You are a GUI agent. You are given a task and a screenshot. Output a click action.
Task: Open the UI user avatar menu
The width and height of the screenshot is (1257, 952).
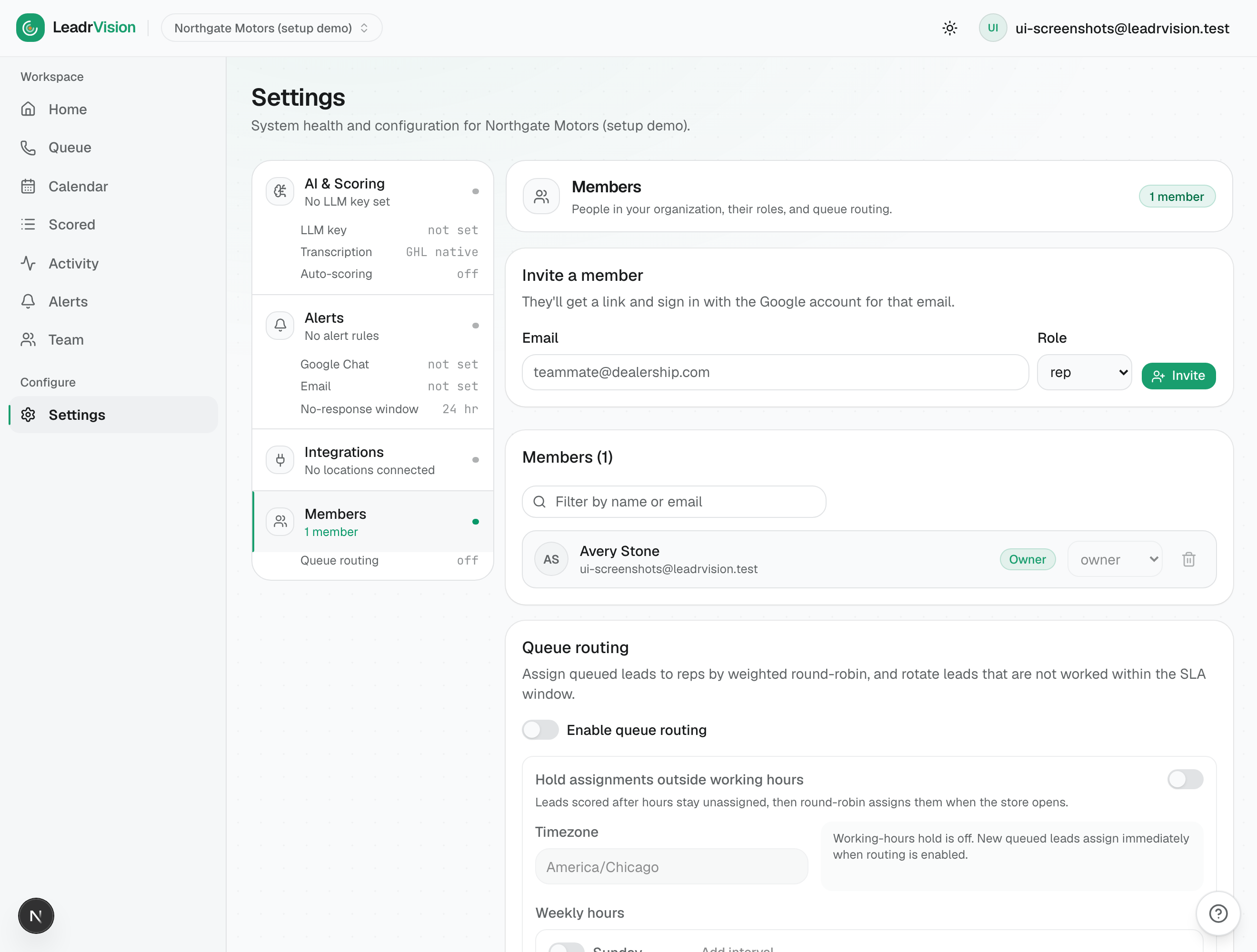pyautogui.click(x=992, y=28)
